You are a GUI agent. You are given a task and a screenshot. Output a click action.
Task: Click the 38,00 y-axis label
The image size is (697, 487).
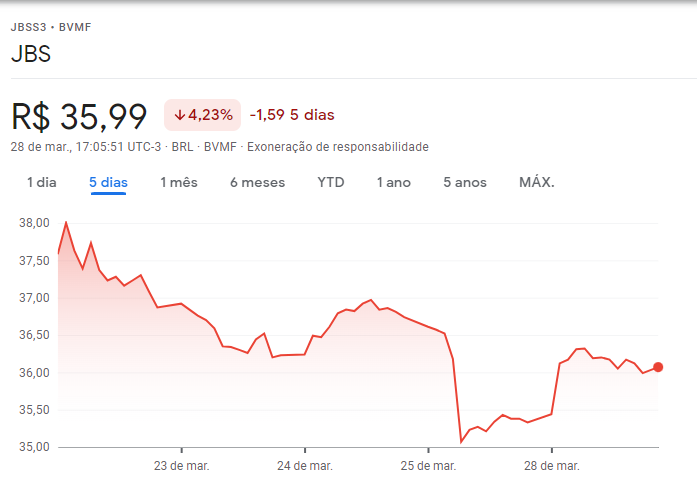pyautogui.click(x=34, y=223)
